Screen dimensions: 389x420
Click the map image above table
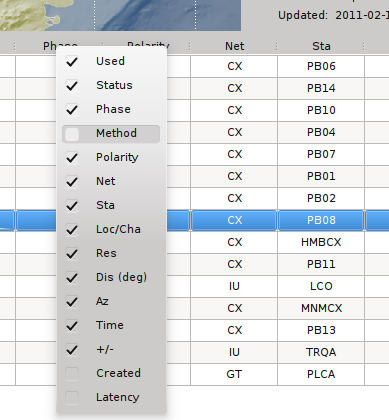(x=120, y=15)
